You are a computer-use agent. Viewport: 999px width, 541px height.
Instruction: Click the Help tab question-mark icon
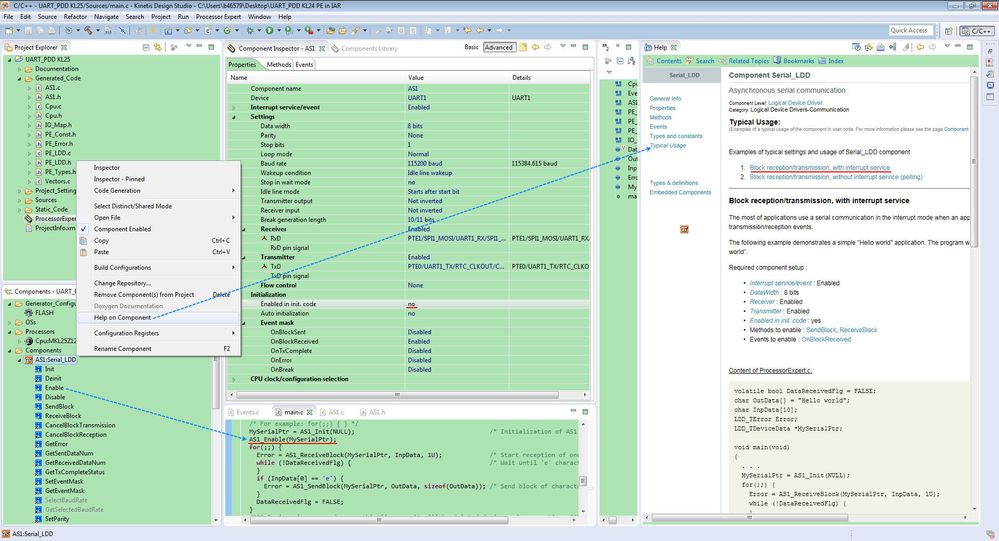[648, 47]
